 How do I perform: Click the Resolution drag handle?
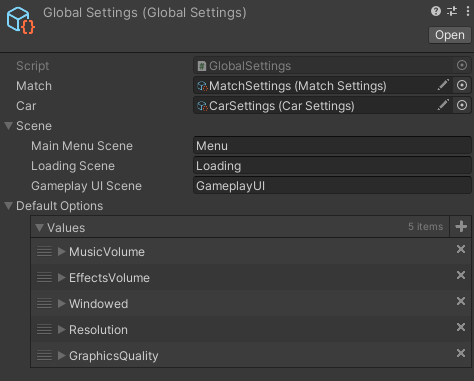tap(44, 329)
